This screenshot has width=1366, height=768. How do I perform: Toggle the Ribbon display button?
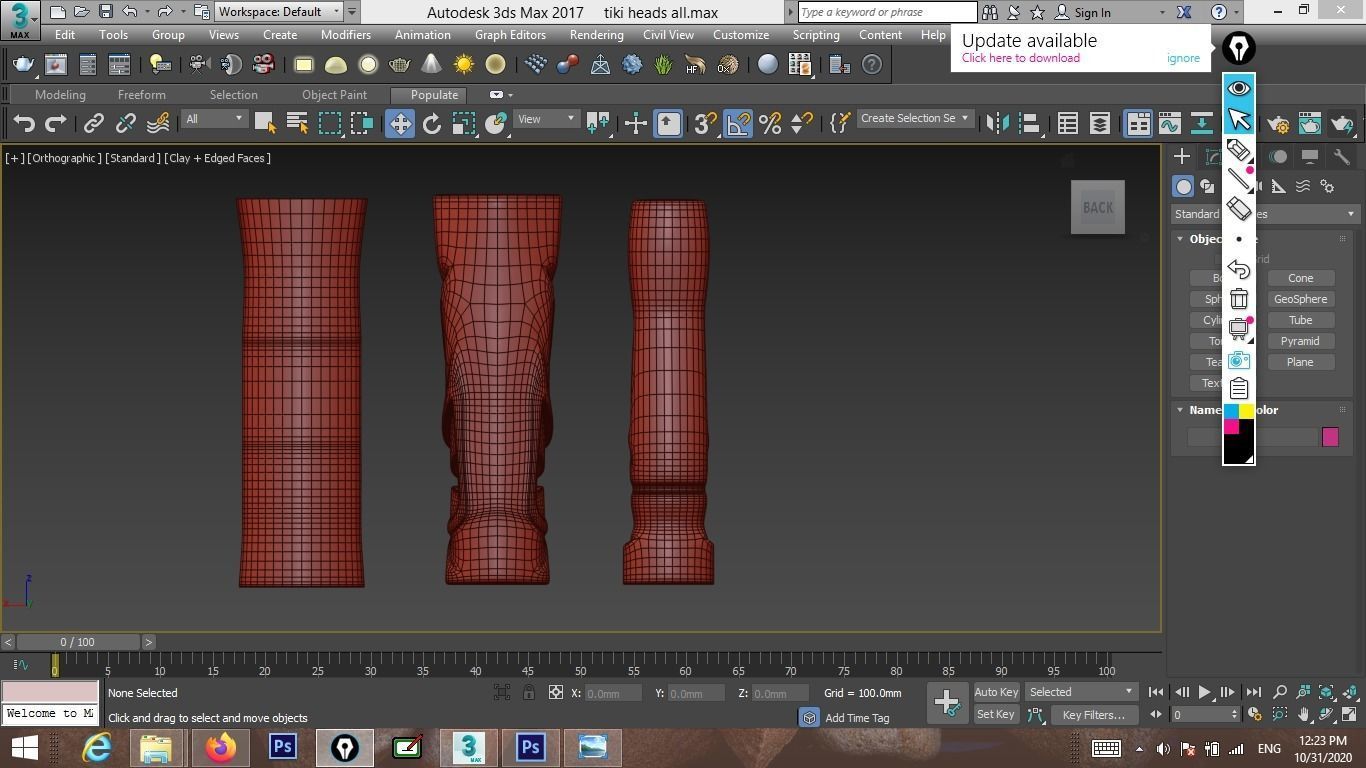click(1138, 123)
